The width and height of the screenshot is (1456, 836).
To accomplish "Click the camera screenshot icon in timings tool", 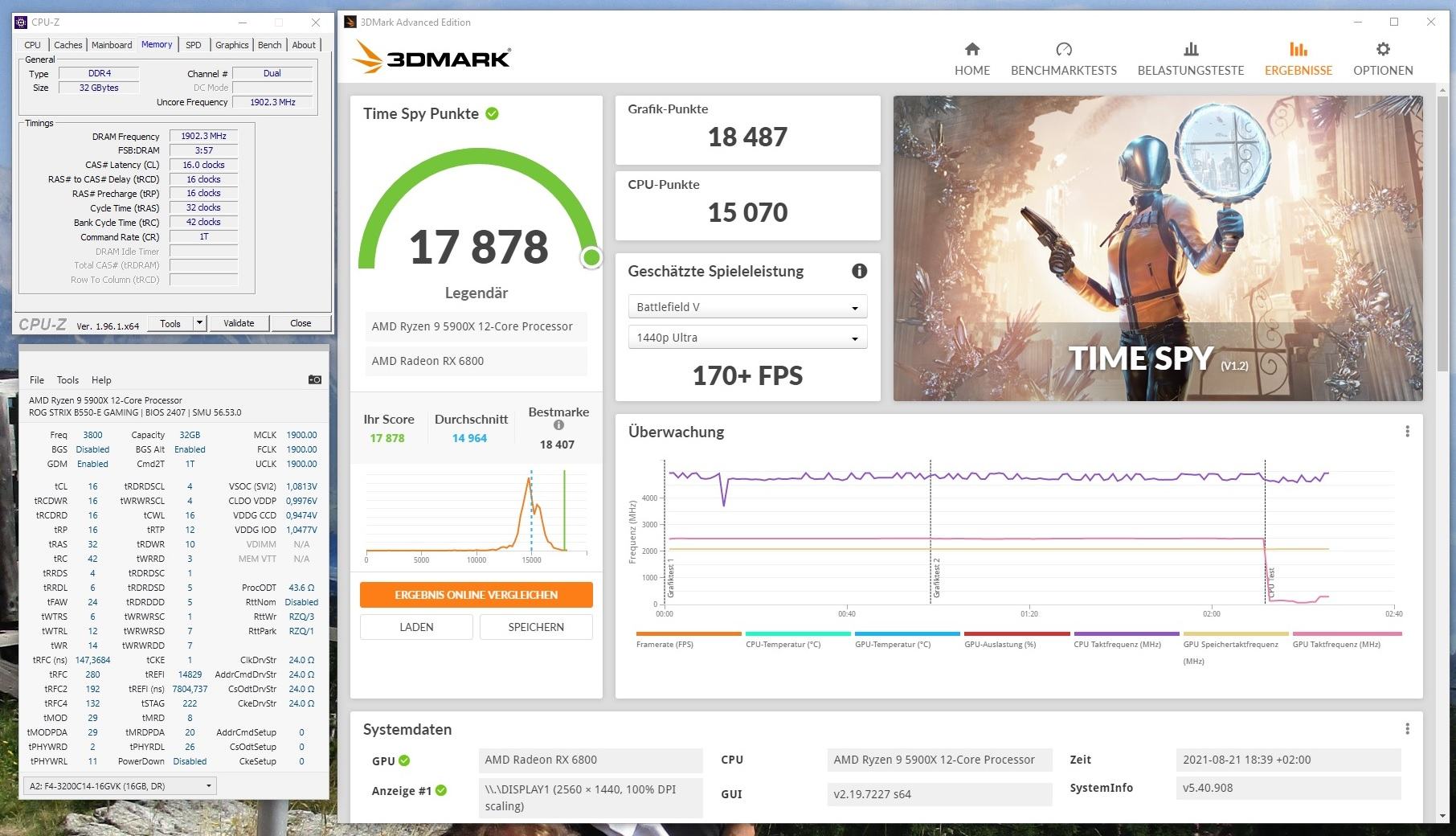I will pyautogui.click(x=314, y=379).
